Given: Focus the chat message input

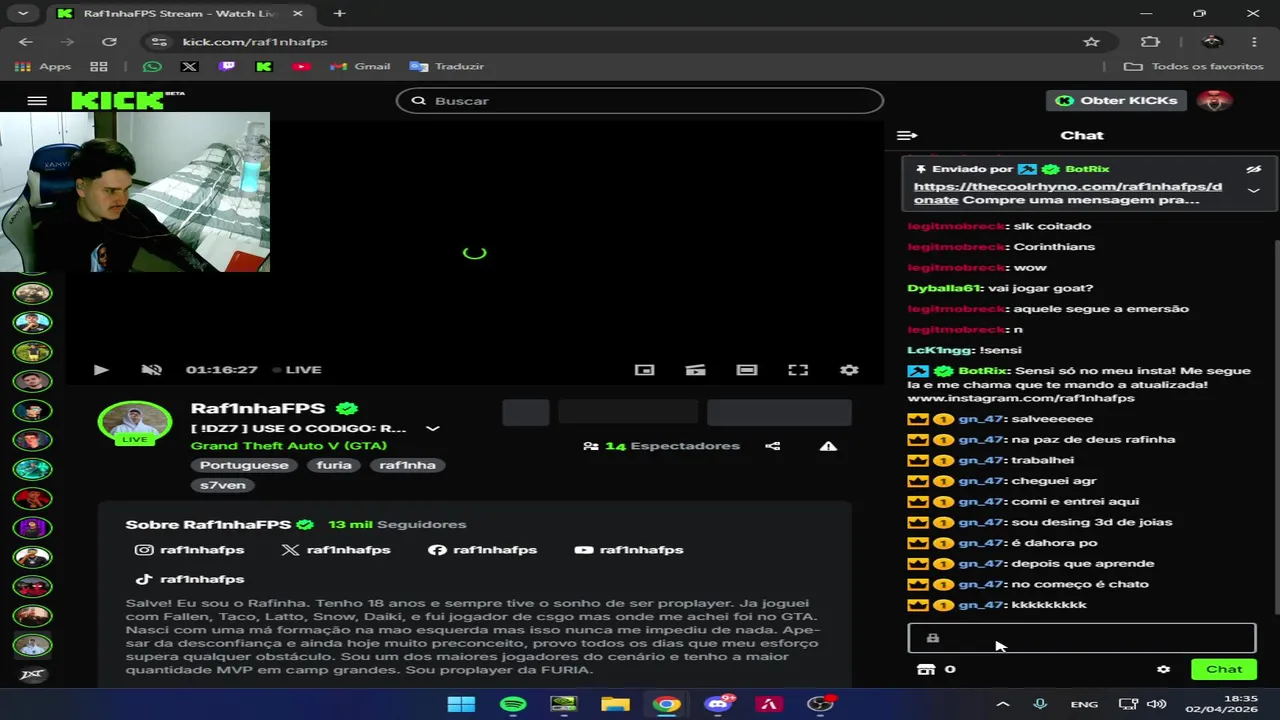Looking at the screenshot, I should (x=1081, y=638).
